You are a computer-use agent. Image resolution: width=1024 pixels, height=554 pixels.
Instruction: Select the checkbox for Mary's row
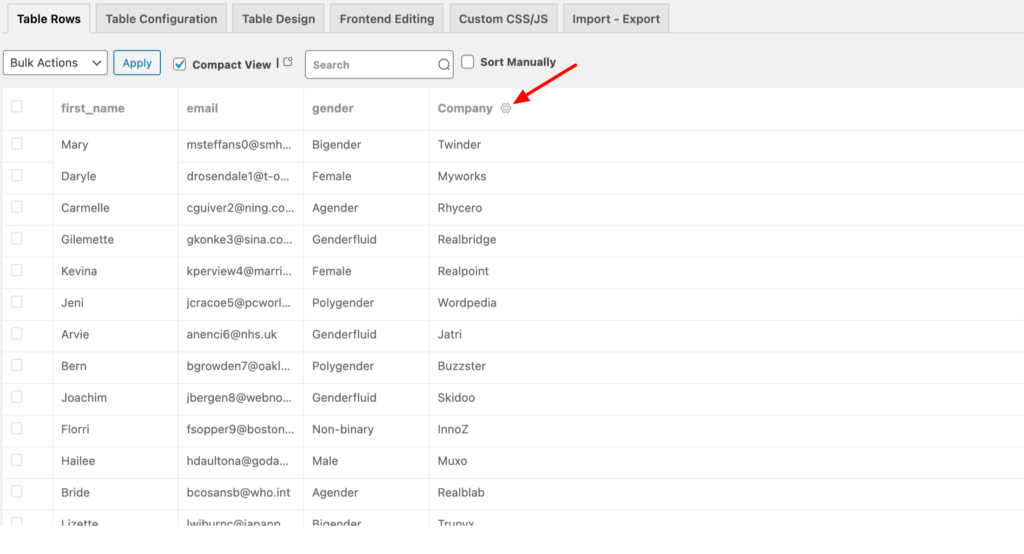(x=16, y=144)
